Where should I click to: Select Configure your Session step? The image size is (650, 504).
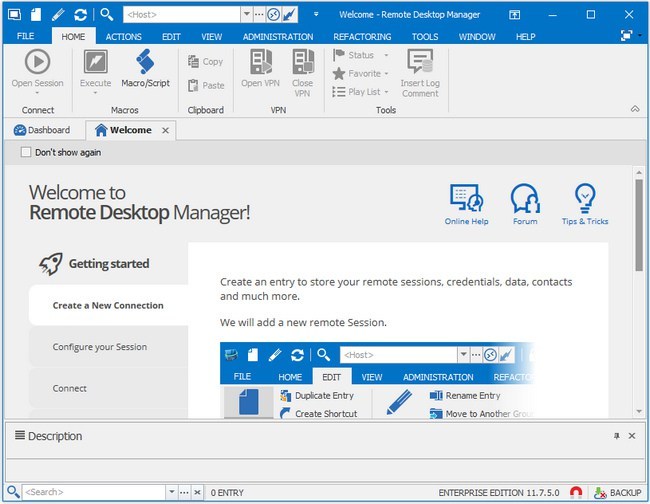coord(108,347)
